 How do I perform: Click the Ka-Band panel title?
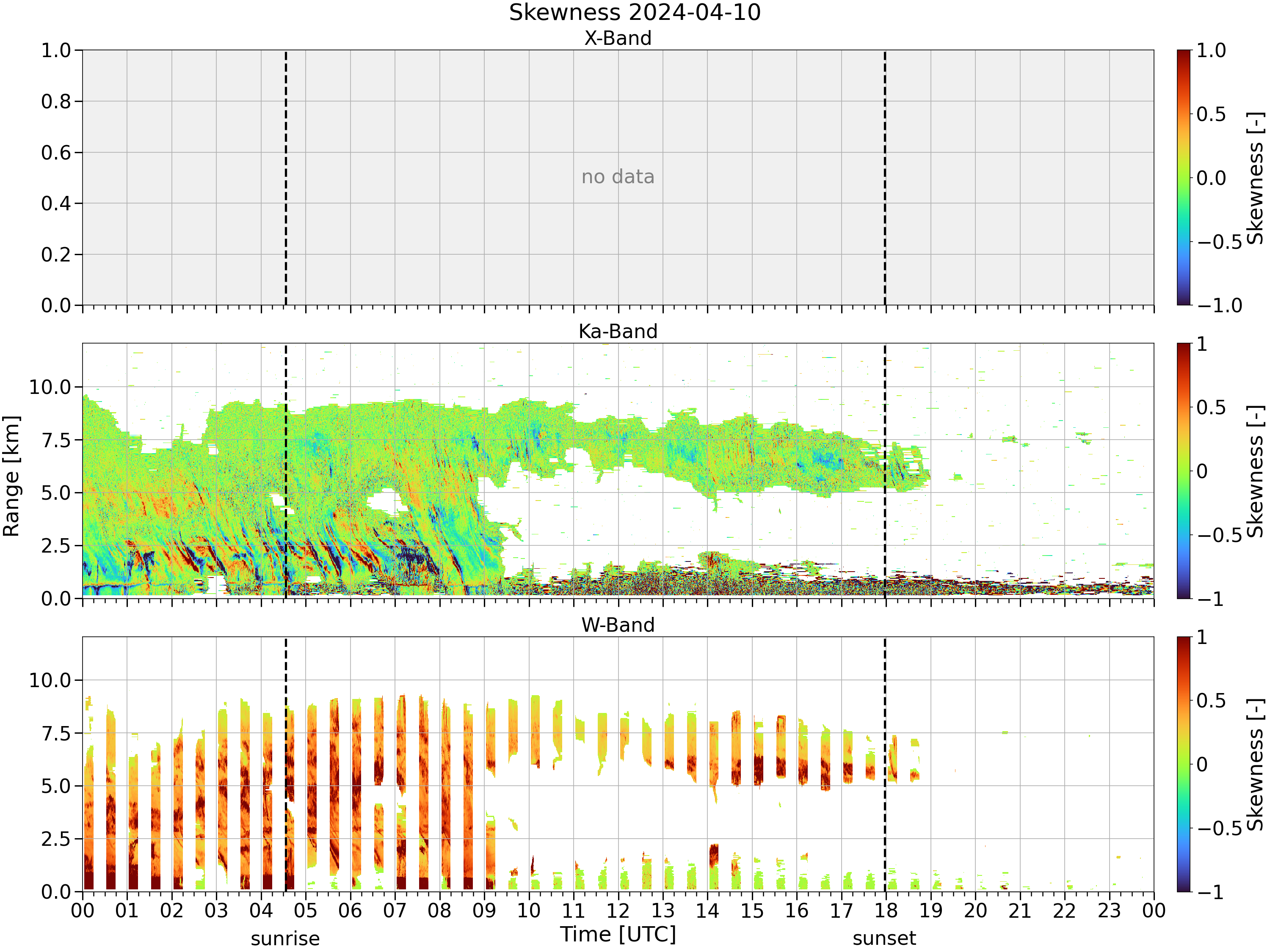coord(618,332)
